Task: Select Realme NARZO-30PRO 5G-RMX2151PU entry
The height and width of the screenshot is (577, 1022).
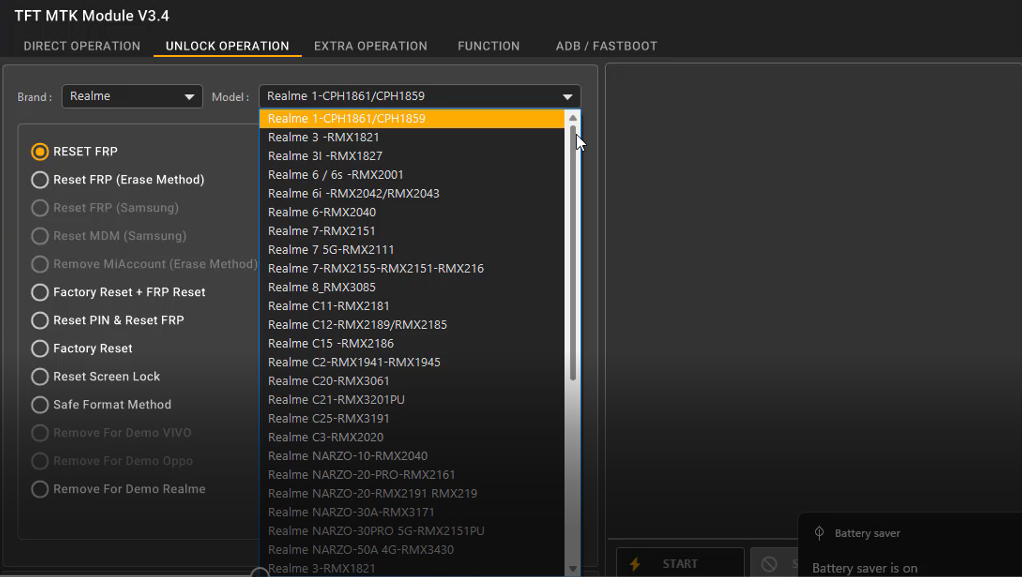Action: click(x=412, y=531)
